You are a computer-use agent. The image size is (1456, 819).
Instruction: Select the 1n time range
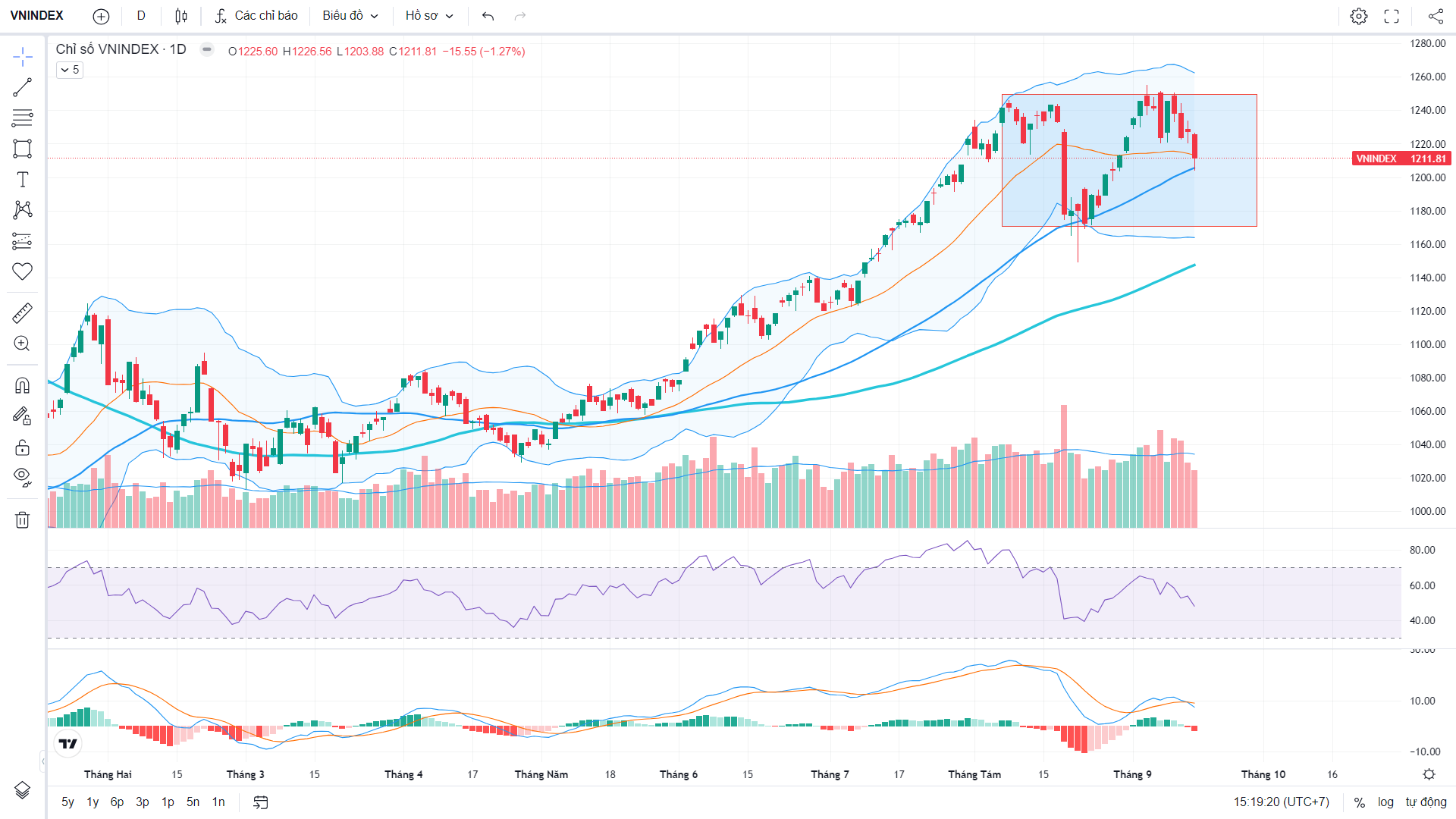tap(218, 802)
